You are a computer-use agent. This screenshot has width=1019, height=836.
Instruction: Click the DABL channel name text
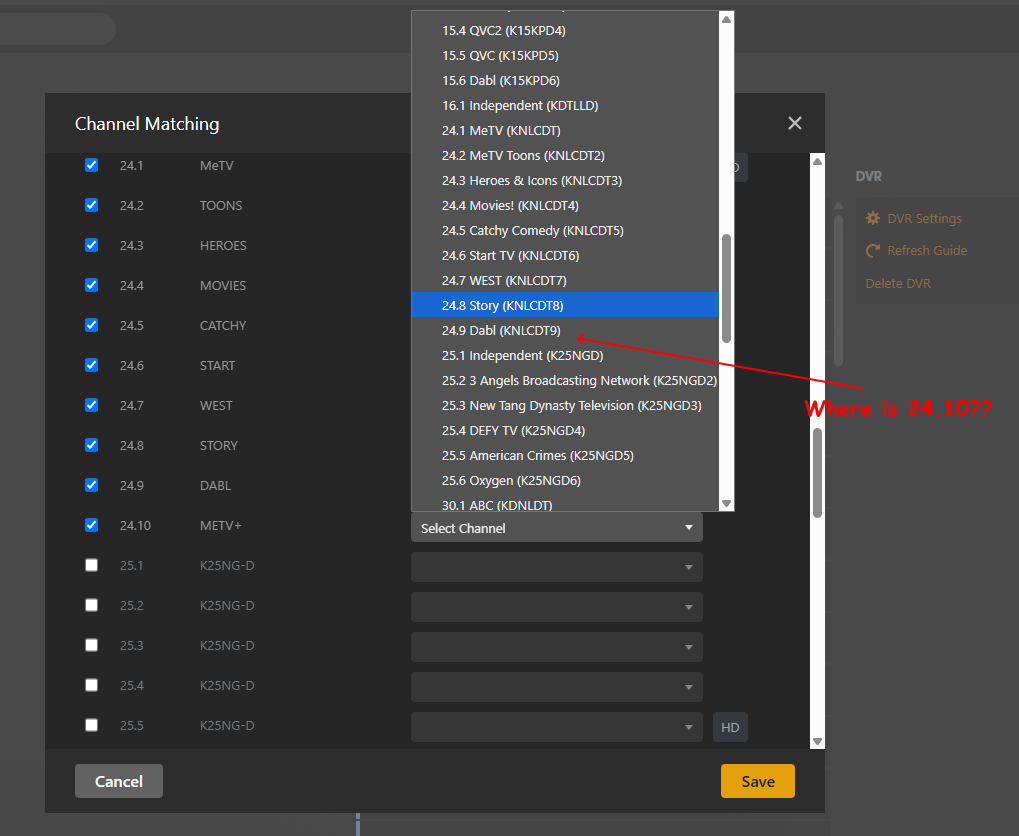[215, 486]
